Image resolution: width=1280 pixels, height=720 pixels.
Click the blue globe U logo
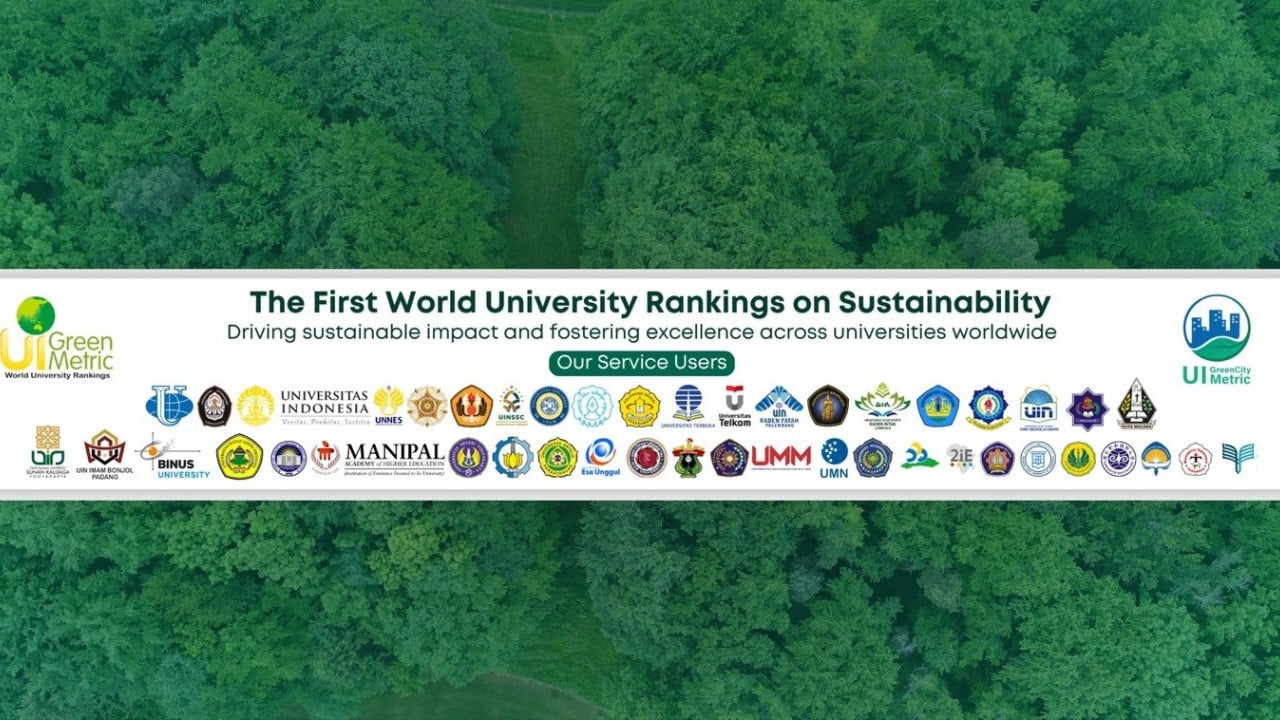click(169, 406)
